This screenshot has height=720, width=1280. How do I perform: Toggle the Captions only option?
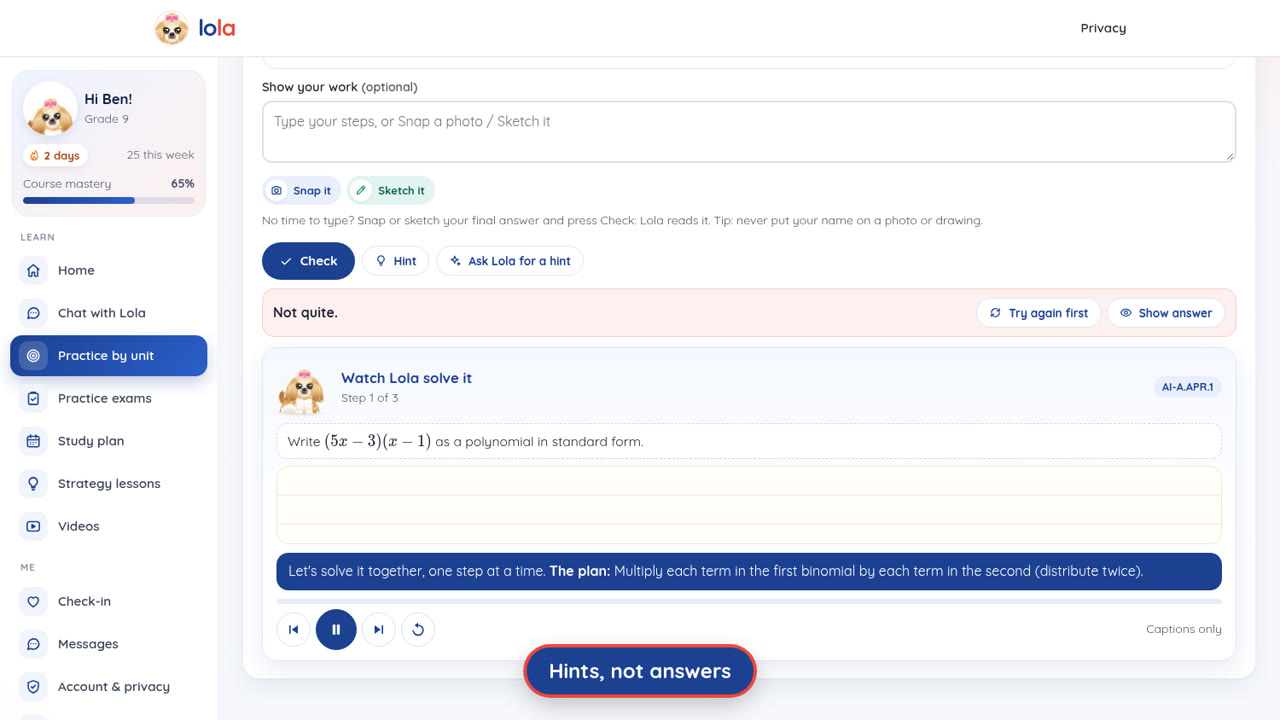(1184, 629)
